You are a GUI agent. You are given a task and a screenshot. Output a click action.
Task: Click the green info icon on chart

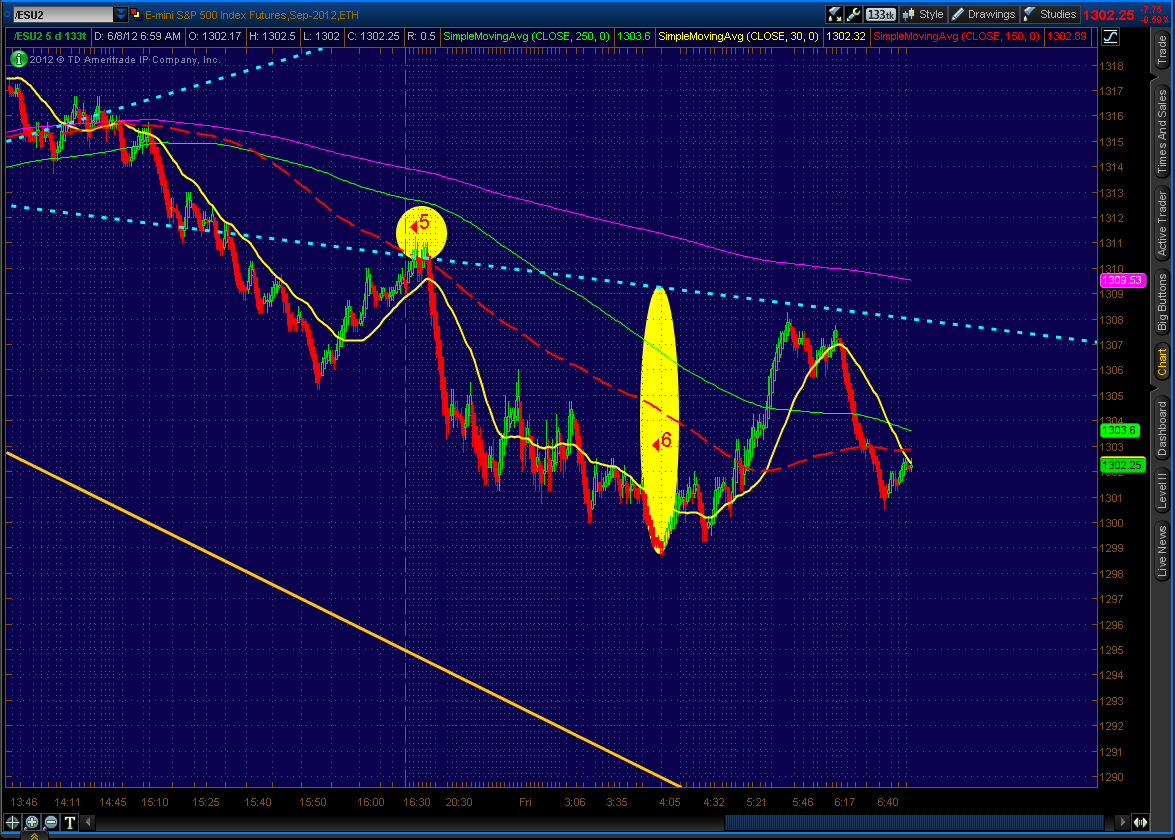pos(18,59)
